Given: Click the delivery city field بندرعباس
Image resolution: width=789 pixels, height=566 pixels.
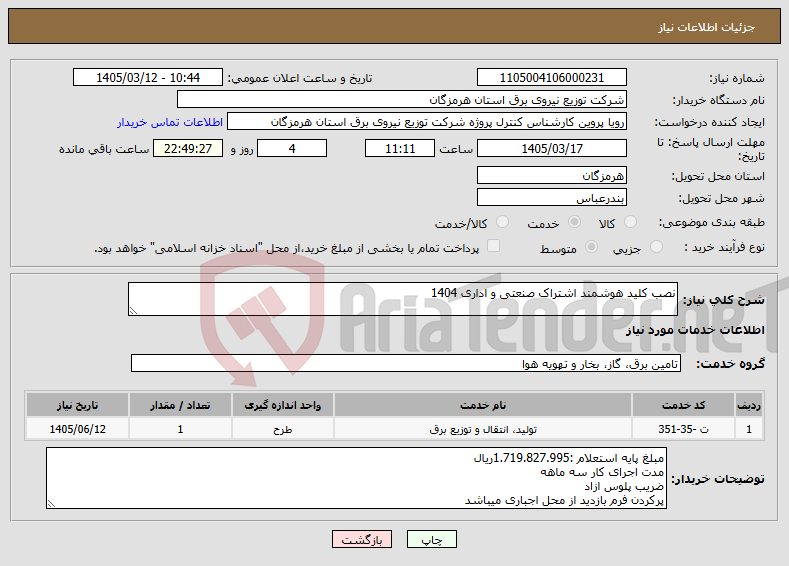Looking at the screenshot, I should click(x=551, y=197).
